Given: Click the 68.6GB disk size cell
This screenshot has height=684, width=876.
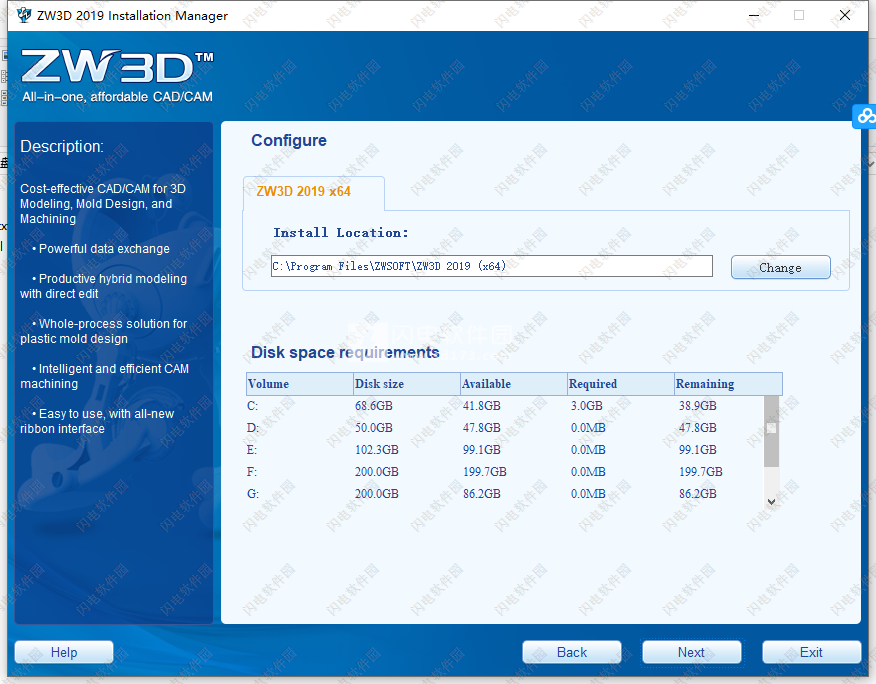Looking at the screenshot, I should pos(374,406).
